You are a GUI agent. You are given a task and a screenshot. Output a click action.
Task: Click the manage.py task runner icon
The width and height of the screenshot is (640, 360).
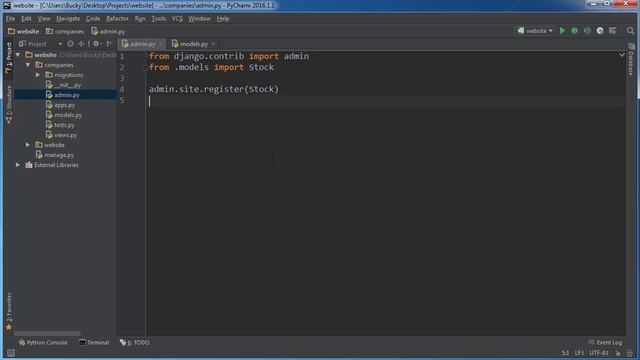click(x=600, y=31)
